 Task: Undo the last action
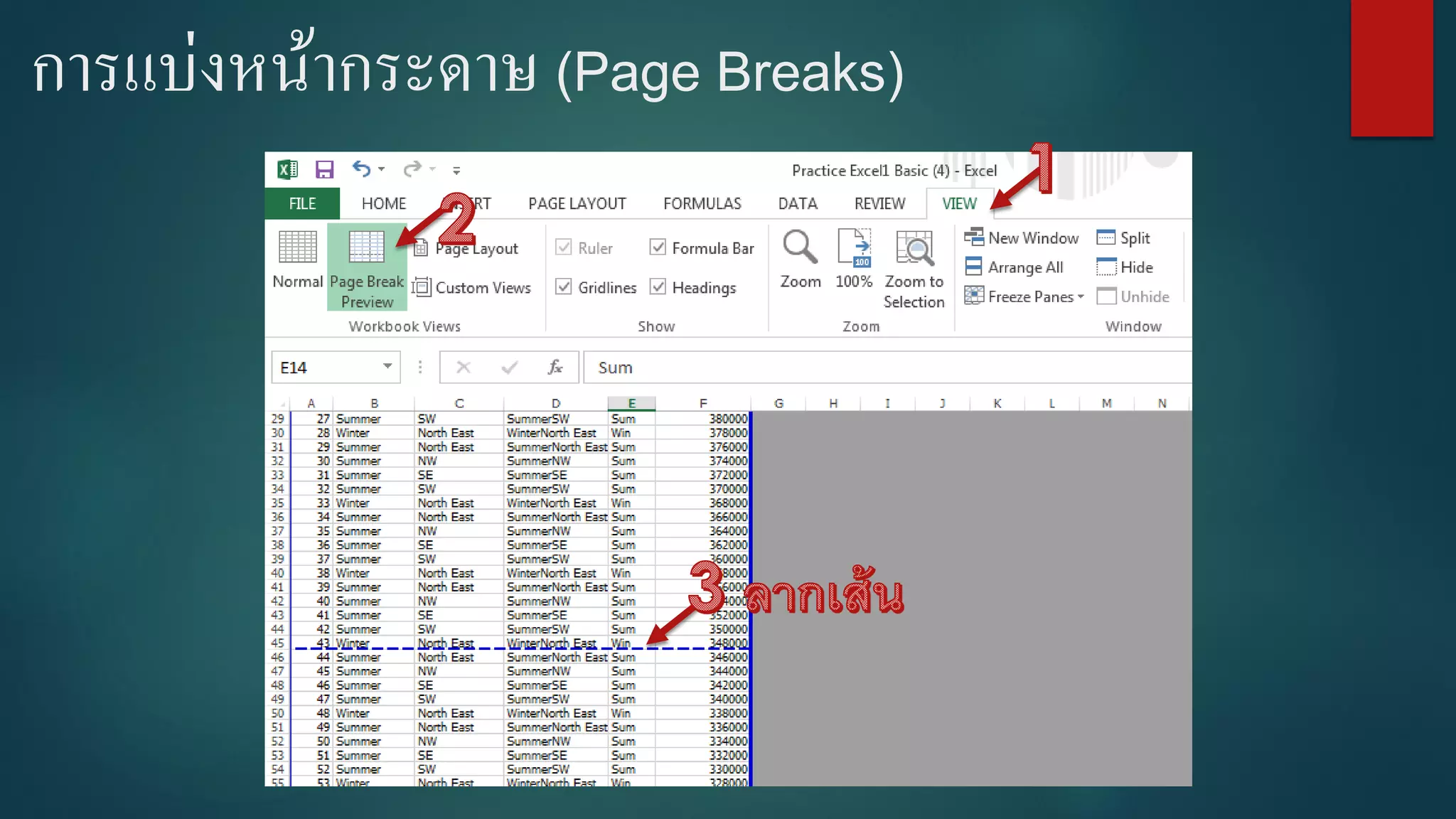(x=361, y=169)
